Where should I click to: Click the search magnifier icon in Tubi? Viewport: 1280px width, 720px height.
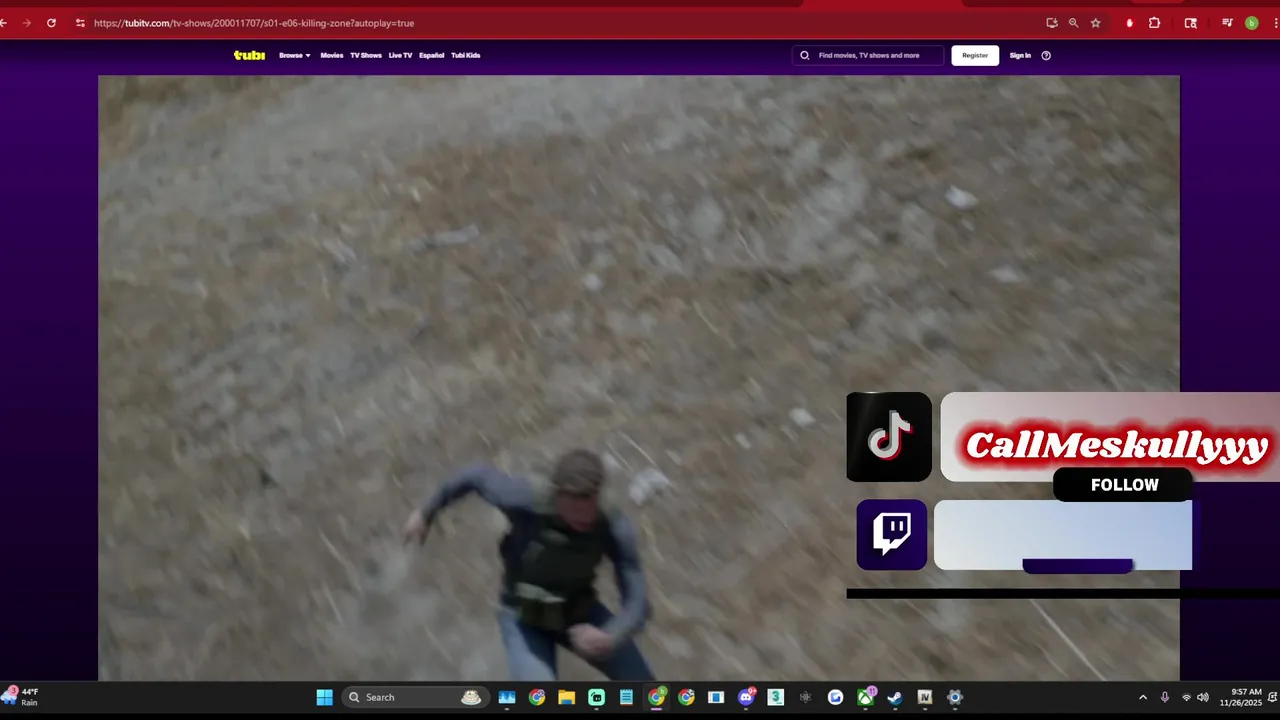point(805,55)
